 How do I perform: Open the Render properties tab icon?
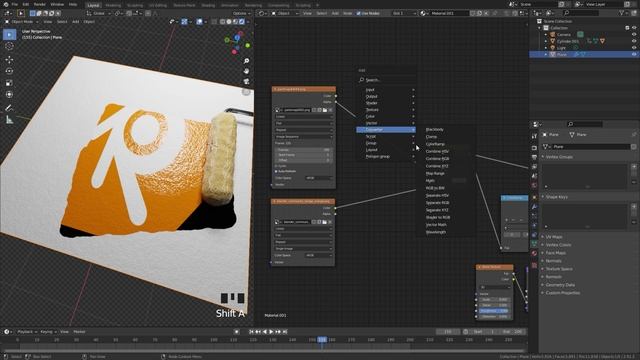(534, 147)
